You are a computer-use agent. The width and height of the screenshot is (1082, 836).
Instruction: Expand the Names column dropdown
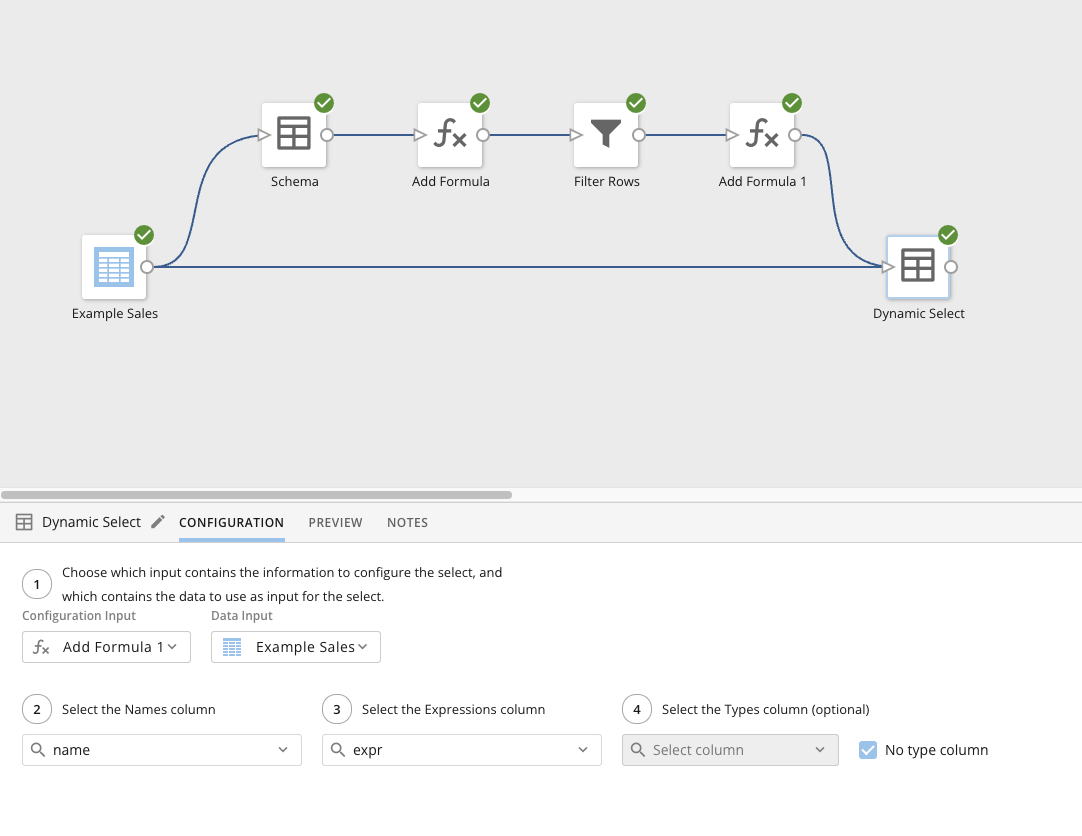click(x=162, y=750)
